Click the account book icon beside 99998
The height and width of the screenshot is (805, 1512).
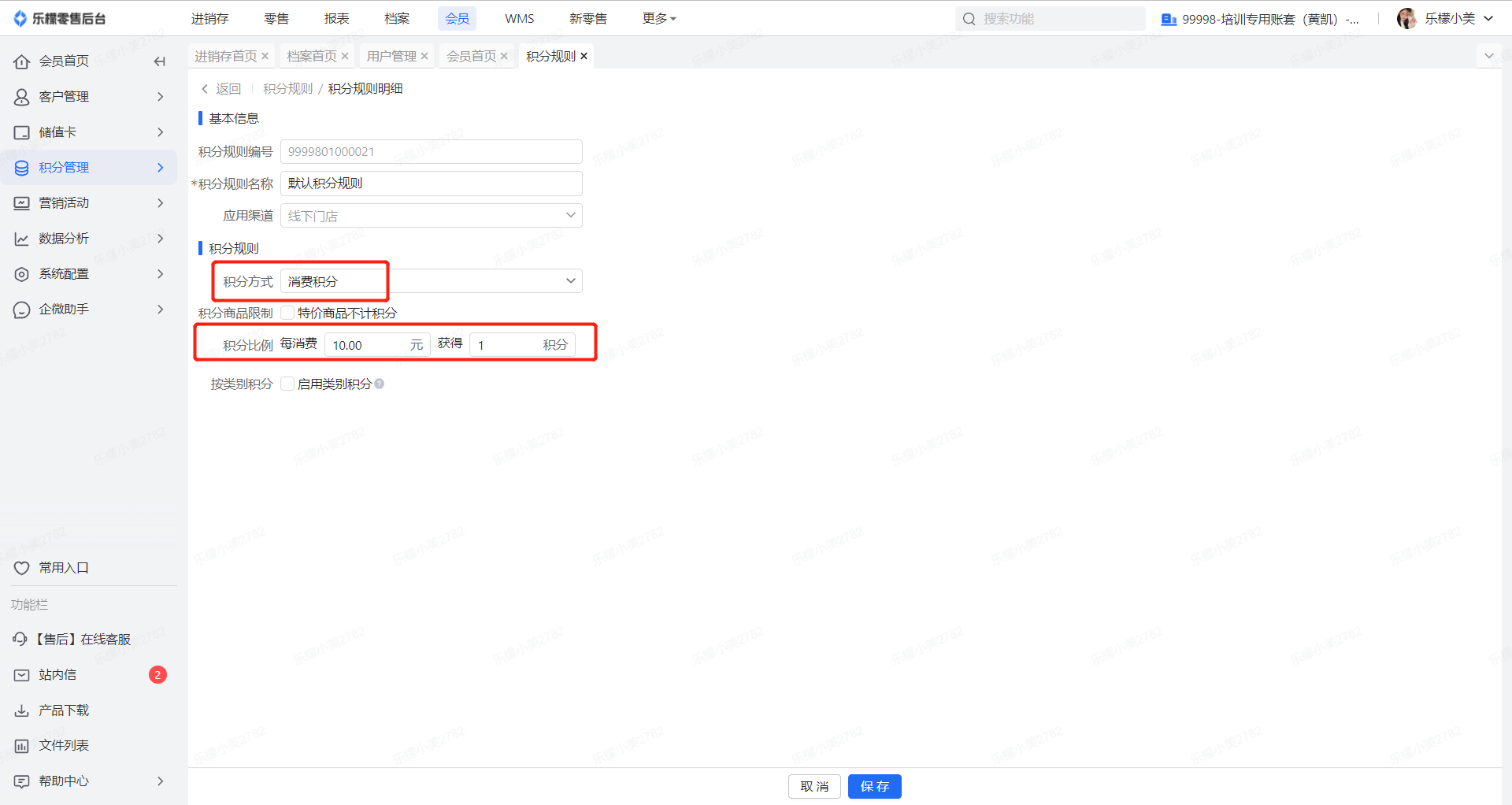[1169, 19]
